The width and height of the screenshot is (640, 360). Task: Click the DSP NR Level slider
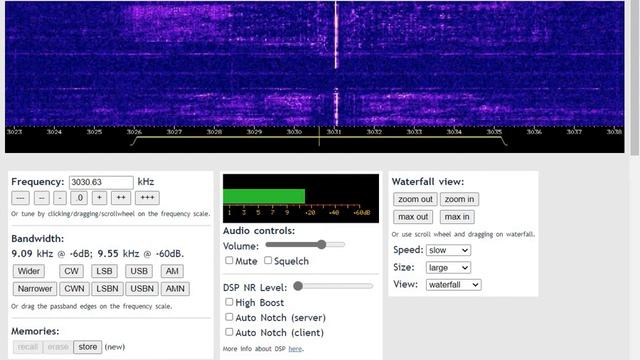click(333, 286)
